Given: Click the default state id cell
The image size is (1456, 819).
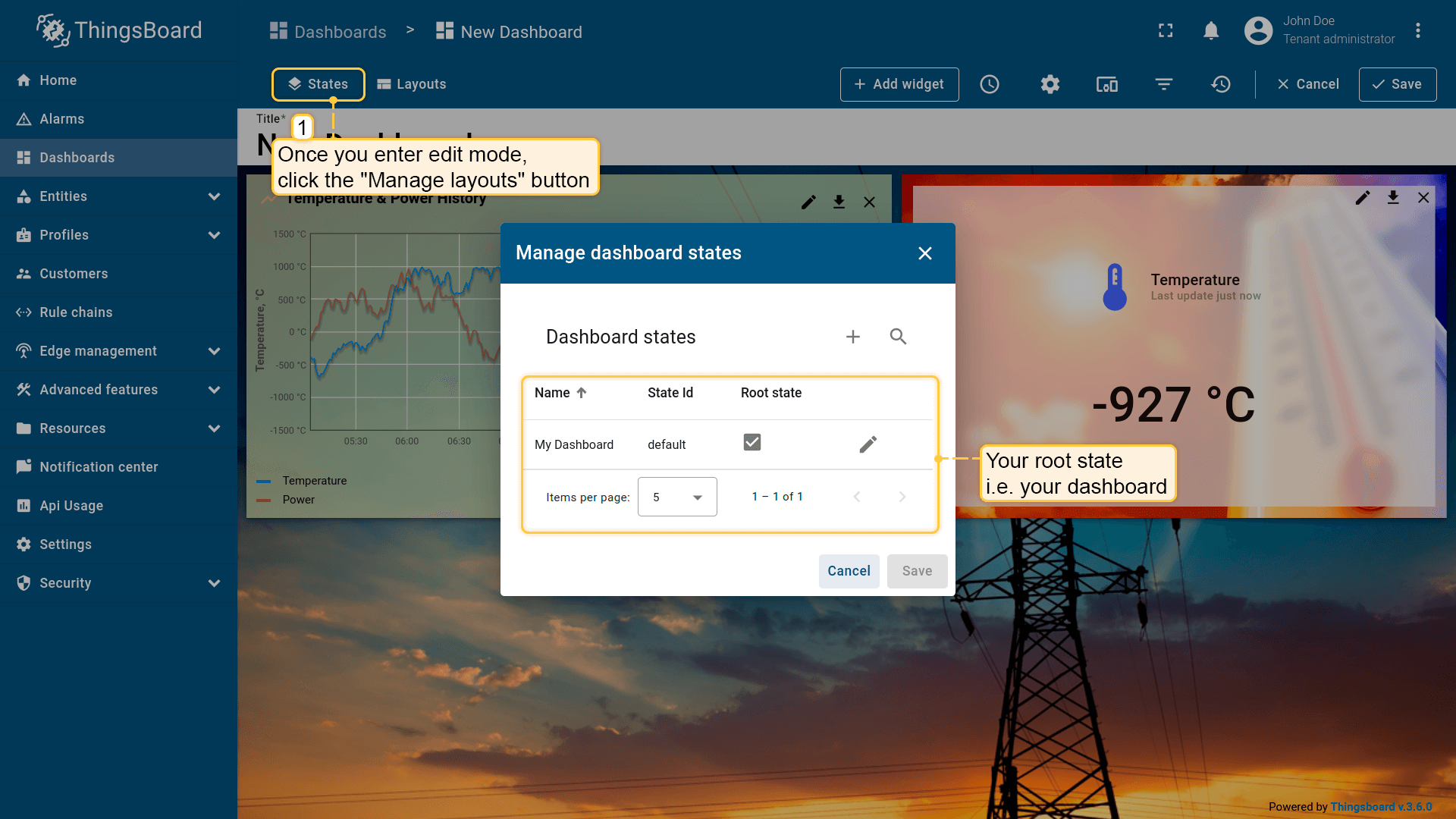Looking at the screenshot, I should (x=667, y=444).
